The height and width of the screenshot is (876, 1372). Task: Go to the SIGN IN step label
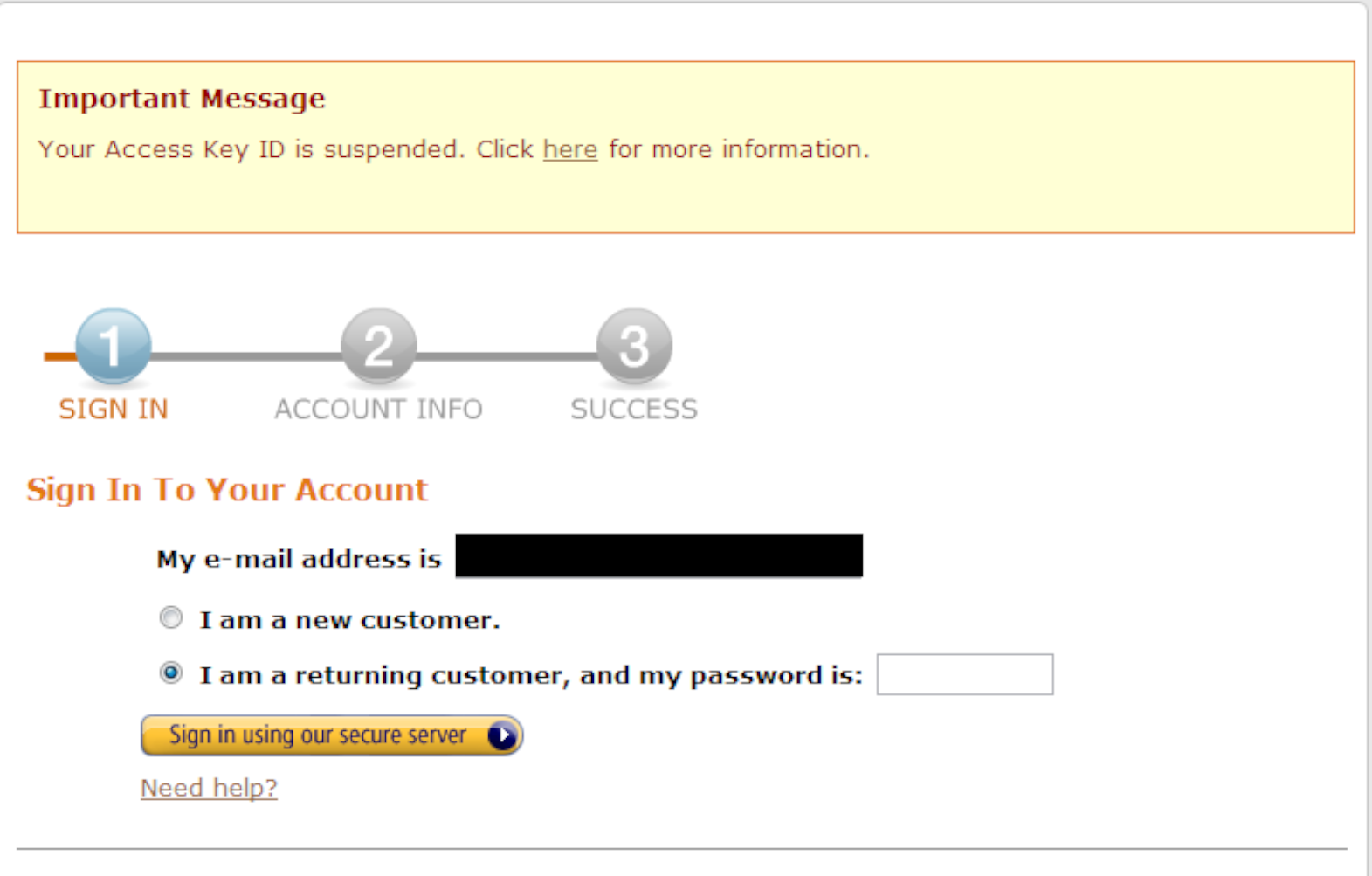click(x=114, y=410)
